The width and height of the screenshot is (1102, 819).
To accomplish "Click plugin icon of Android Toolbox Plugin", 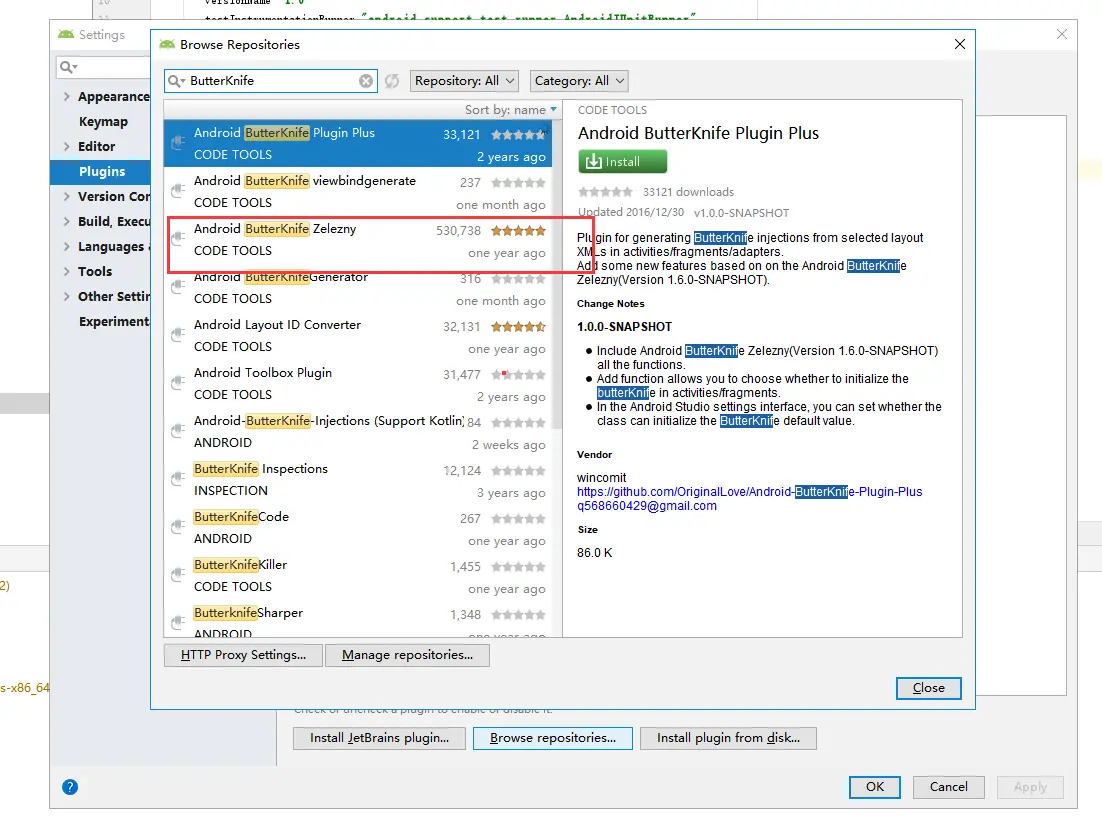I will 178,382.
